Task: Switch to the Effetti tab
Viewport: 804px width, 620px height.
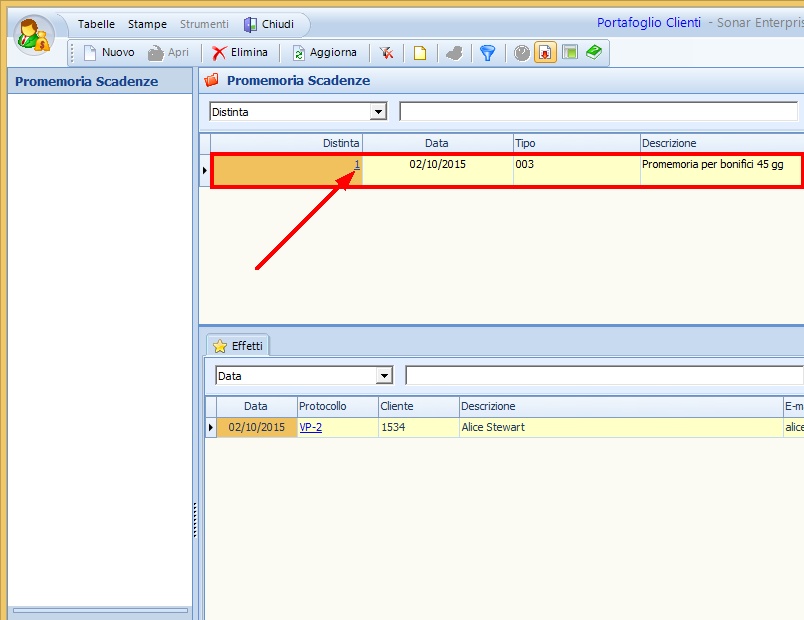Action: (x=238, y=346)
